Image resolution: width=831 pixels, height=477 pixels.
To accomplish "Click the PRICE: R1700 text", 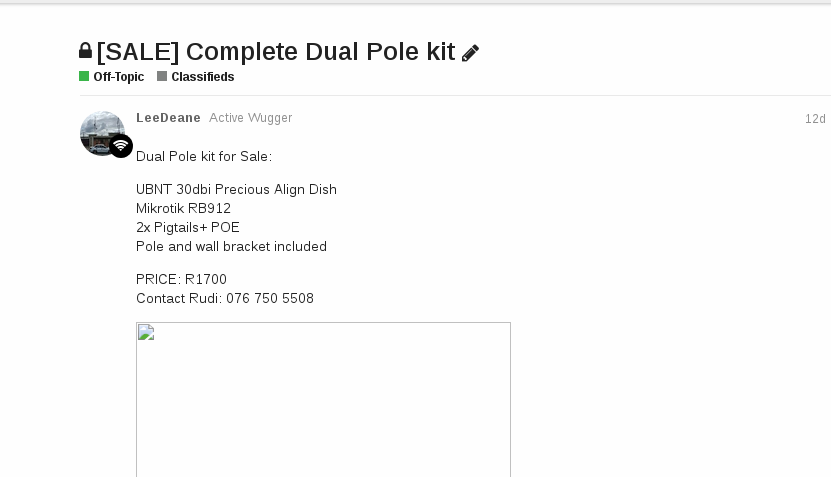I will click(x=181, y=279).
